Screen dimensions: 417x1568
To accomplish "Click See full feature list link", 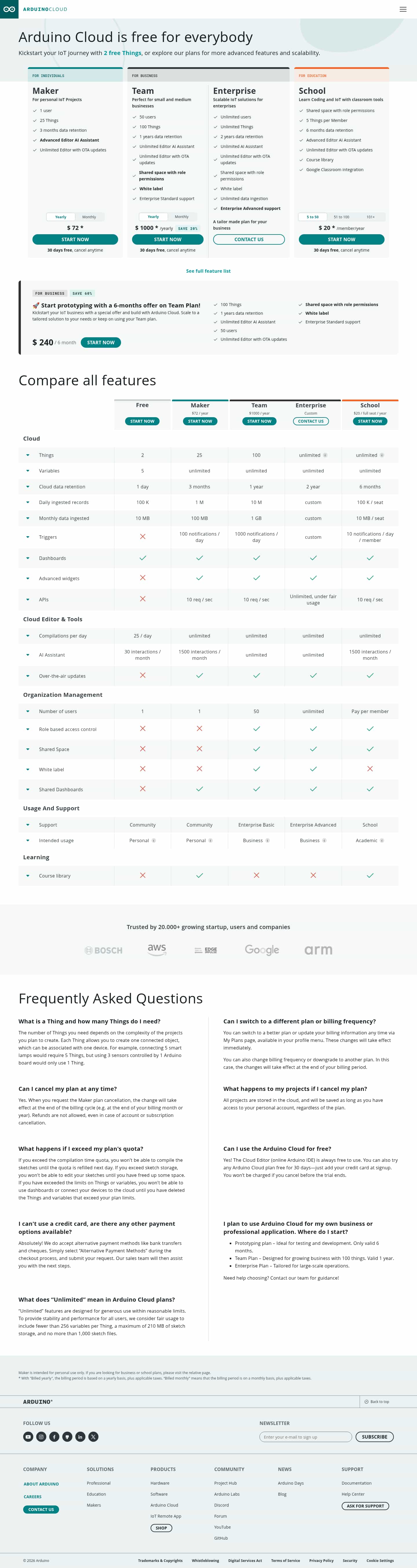I will tap(208, 271).
